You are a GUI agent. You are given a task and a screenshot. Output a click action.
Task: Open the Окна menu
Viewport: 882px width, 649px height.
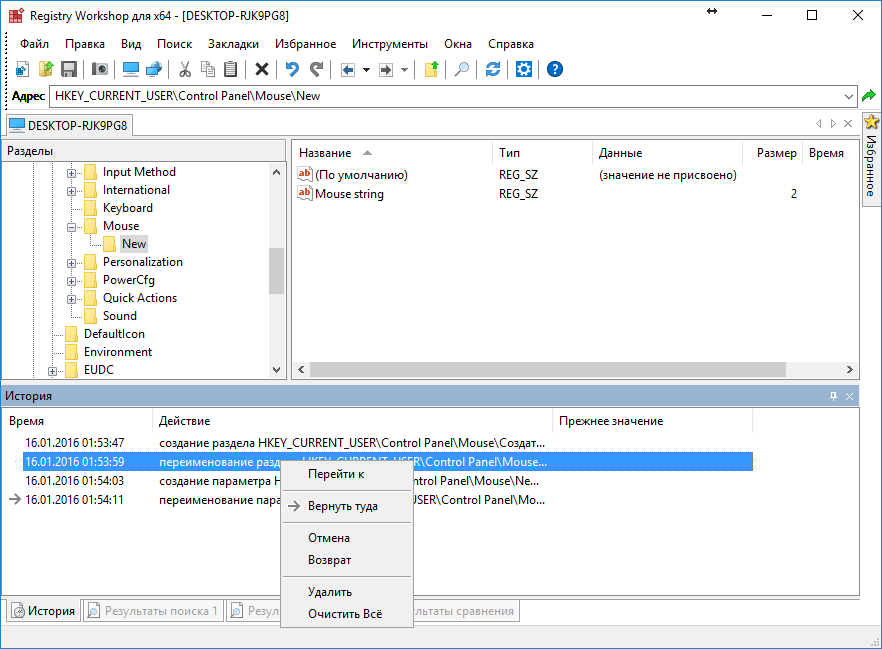coord(458,44)
